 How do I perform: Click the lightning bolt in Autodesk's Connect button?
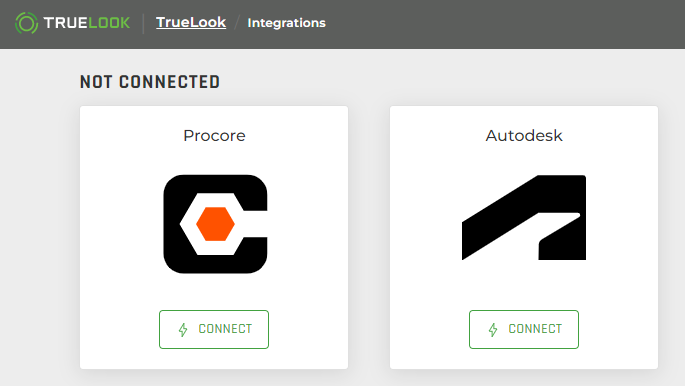493,330
